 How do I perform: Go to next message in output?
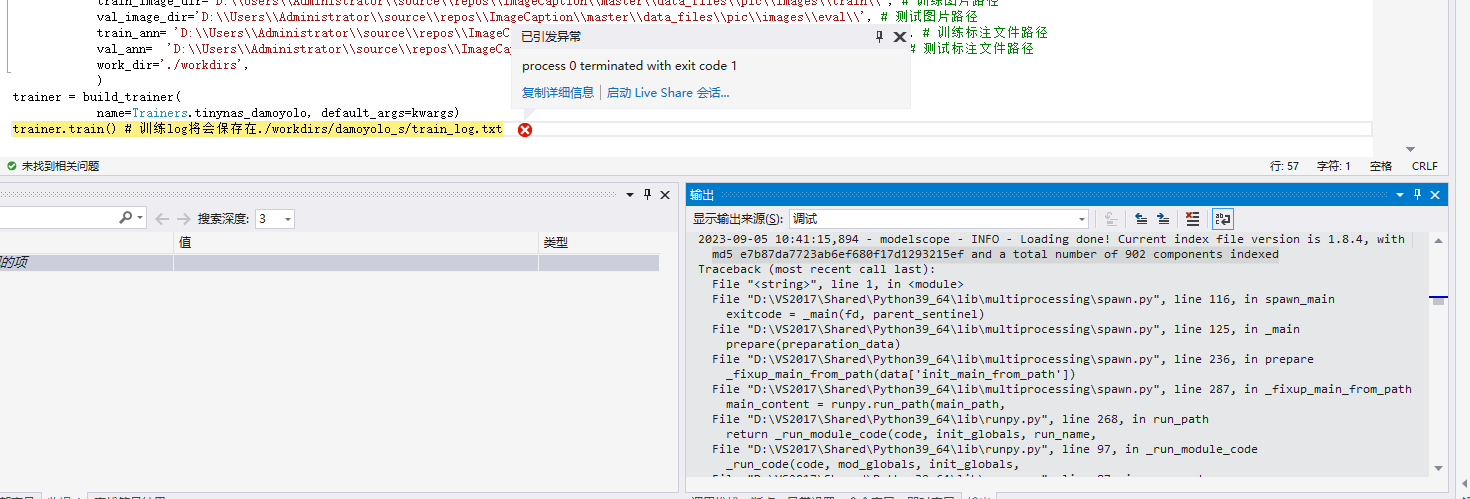tap(1162, 218)
